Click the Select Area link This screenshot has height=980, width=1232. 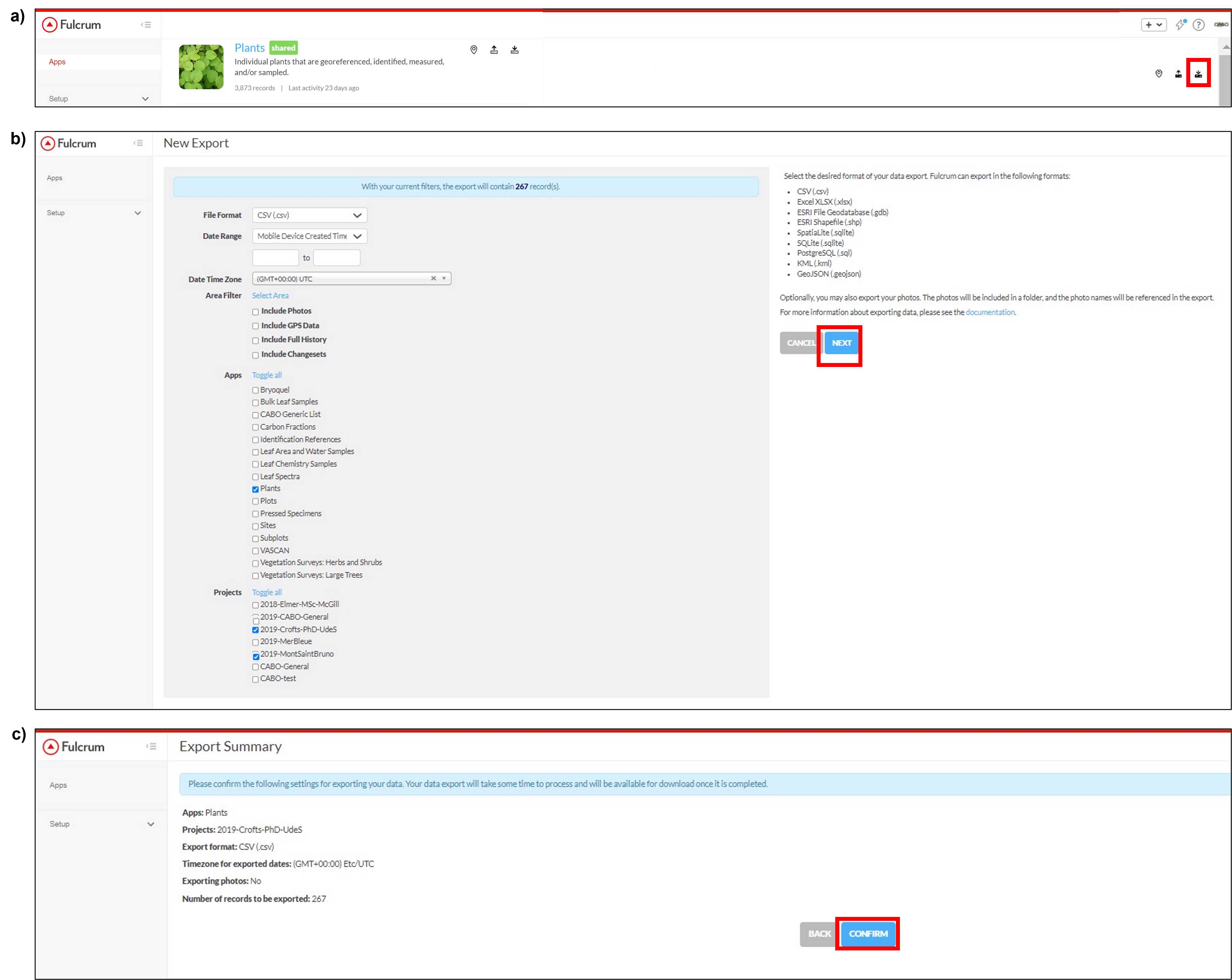pyautogui.click(x=270, y=295)
